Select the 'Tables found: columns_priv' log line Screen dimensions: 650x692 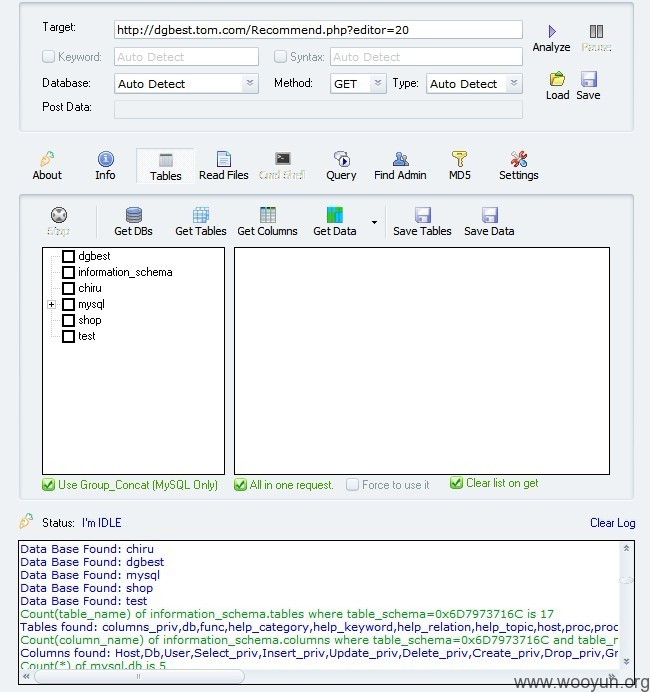click(319, 627)
